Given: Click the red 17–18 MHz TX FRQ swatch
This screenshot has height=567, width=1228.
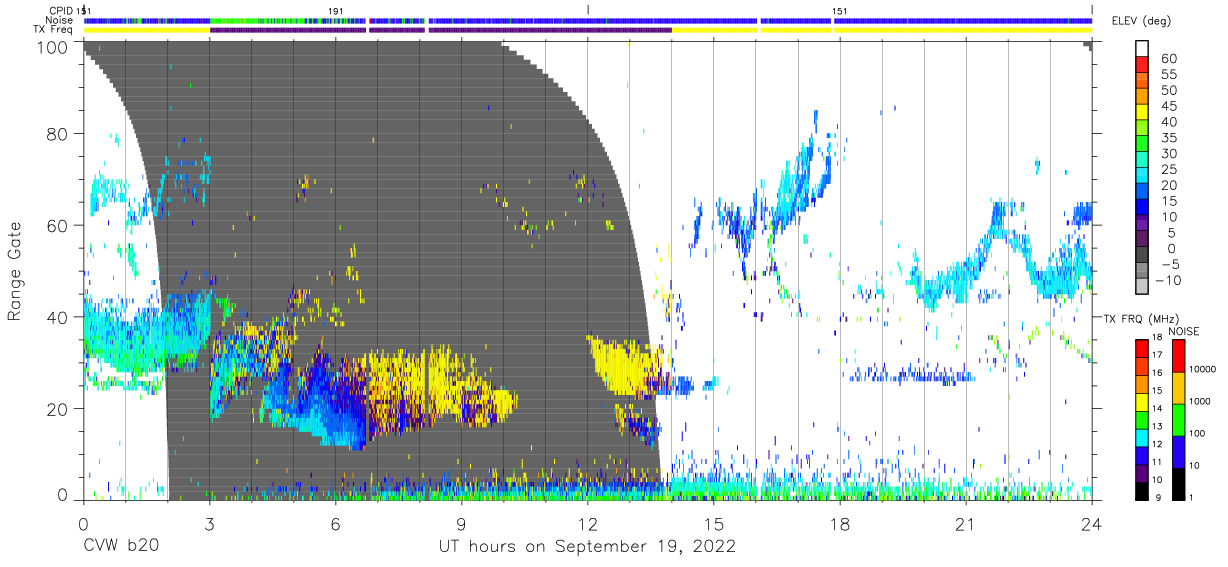Looking at the screenshot, I should point(1144,349).
